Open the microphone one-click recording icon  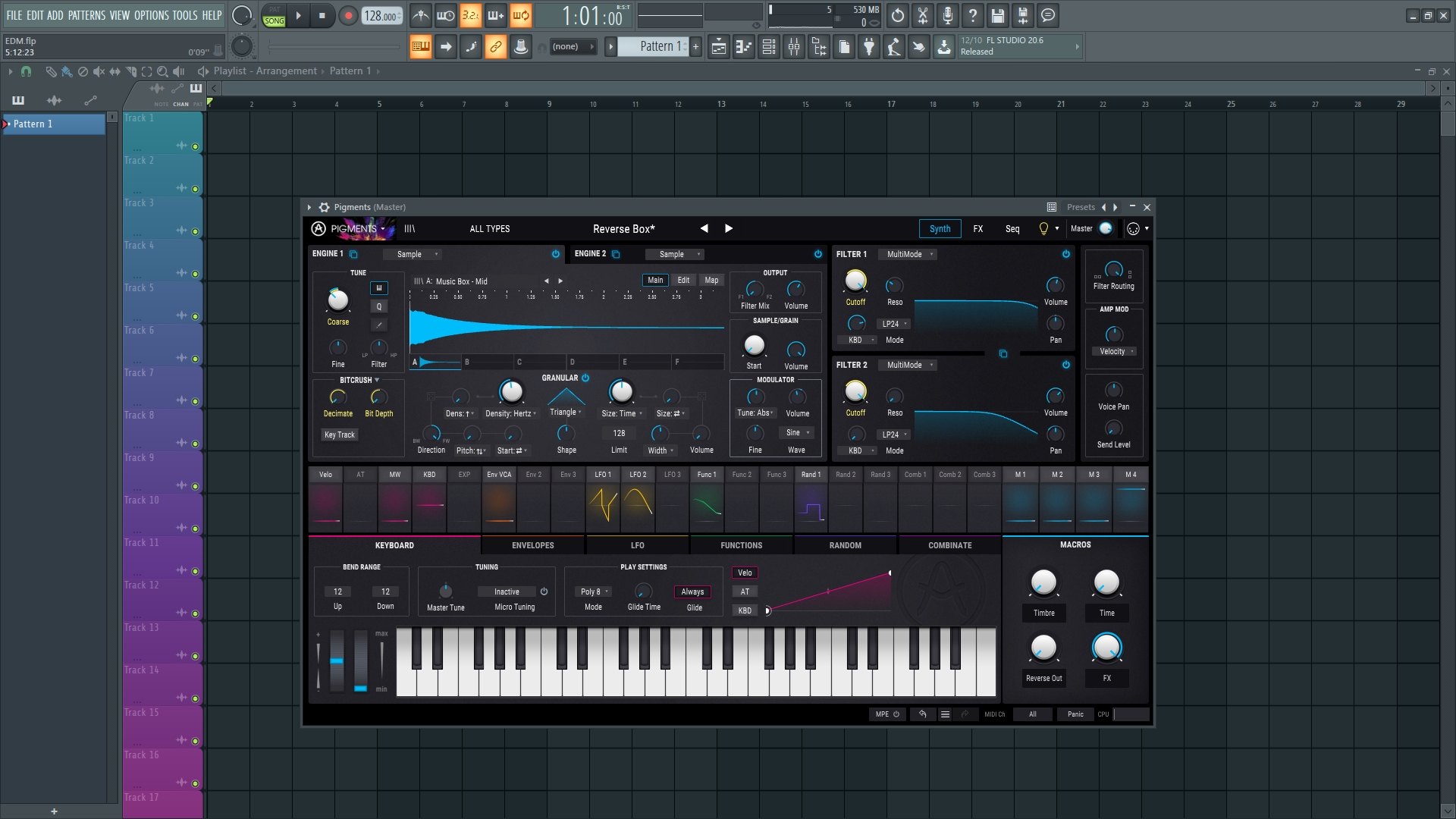click(x=948, y=15)
